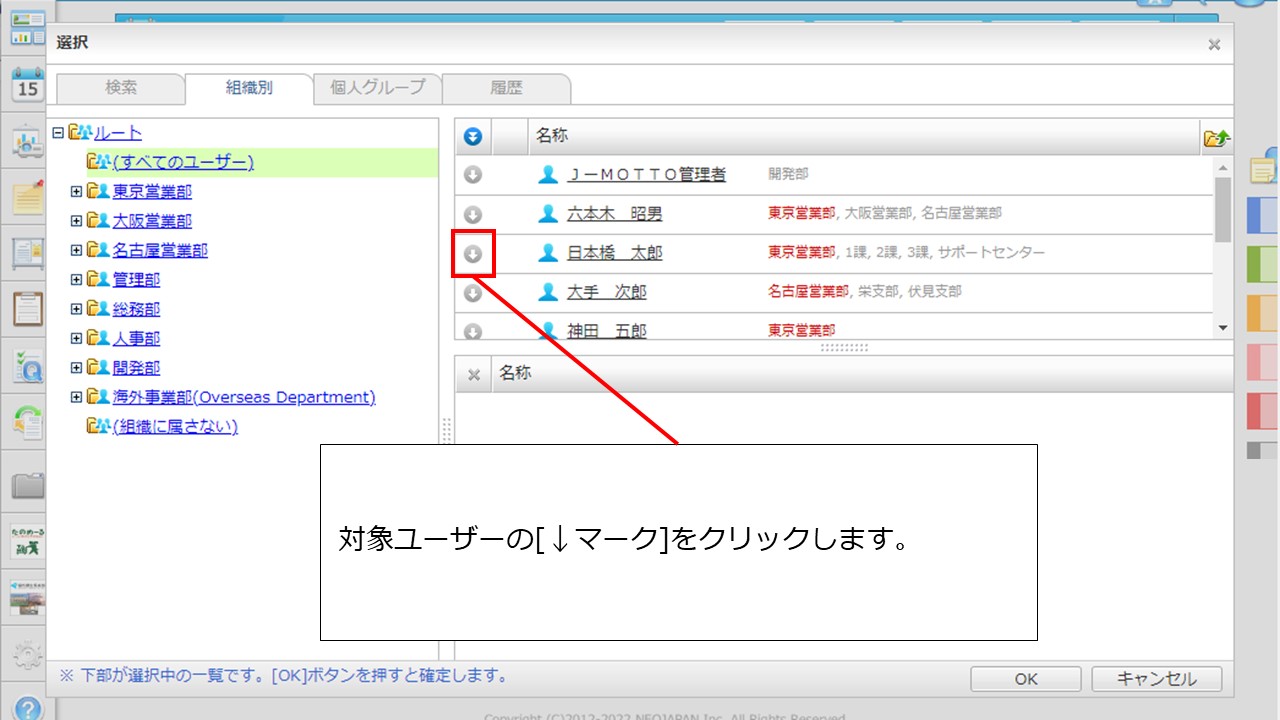Switch to the 検索 tab
1280x720 pixels.
121,88
